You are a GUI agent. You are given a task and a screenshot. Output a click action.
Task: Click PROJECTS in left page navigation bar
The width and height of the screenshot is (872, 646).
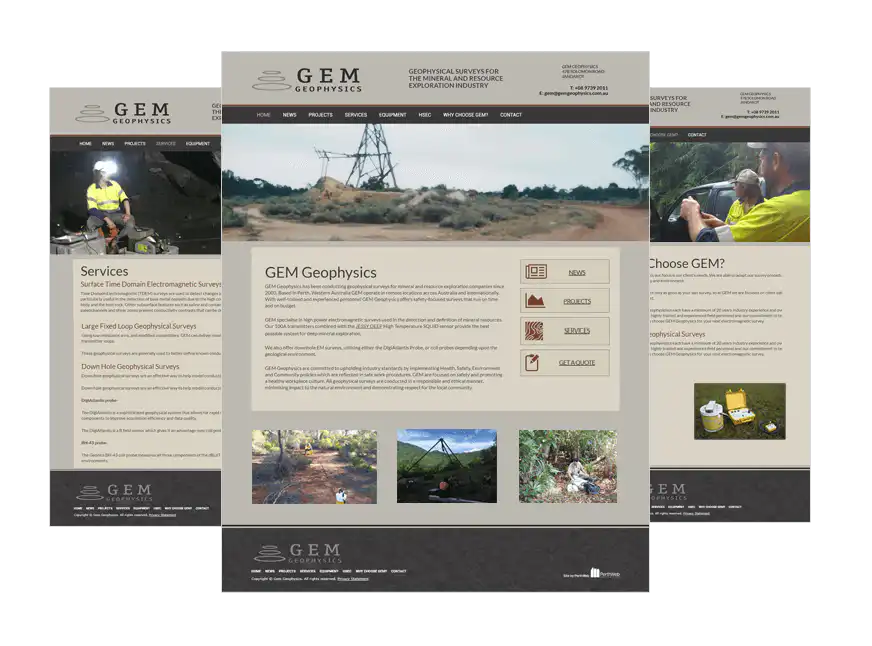click(x=135, y=143)
